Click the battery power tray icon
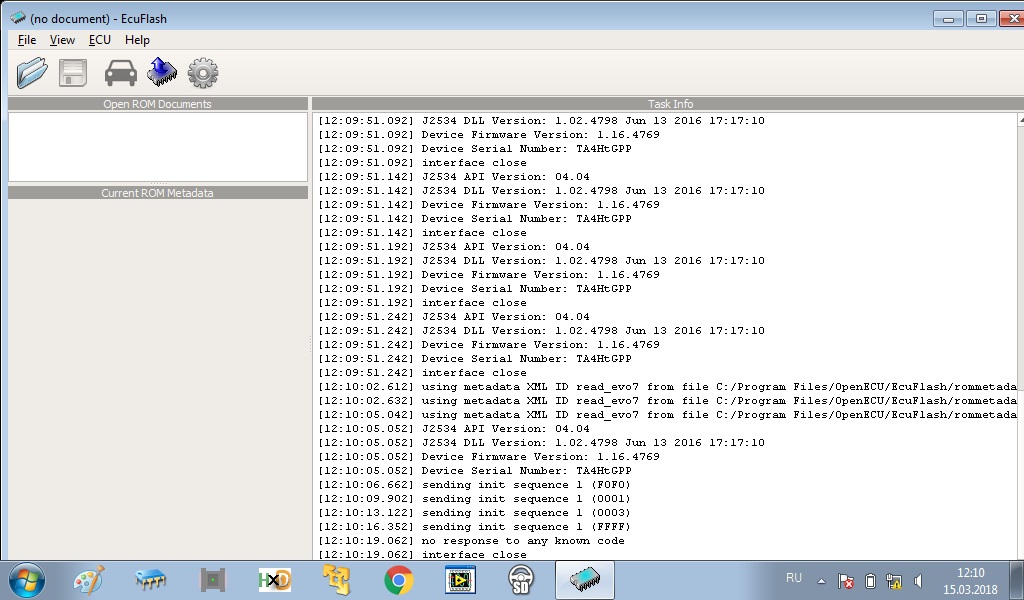 click(x=870, y=580)
